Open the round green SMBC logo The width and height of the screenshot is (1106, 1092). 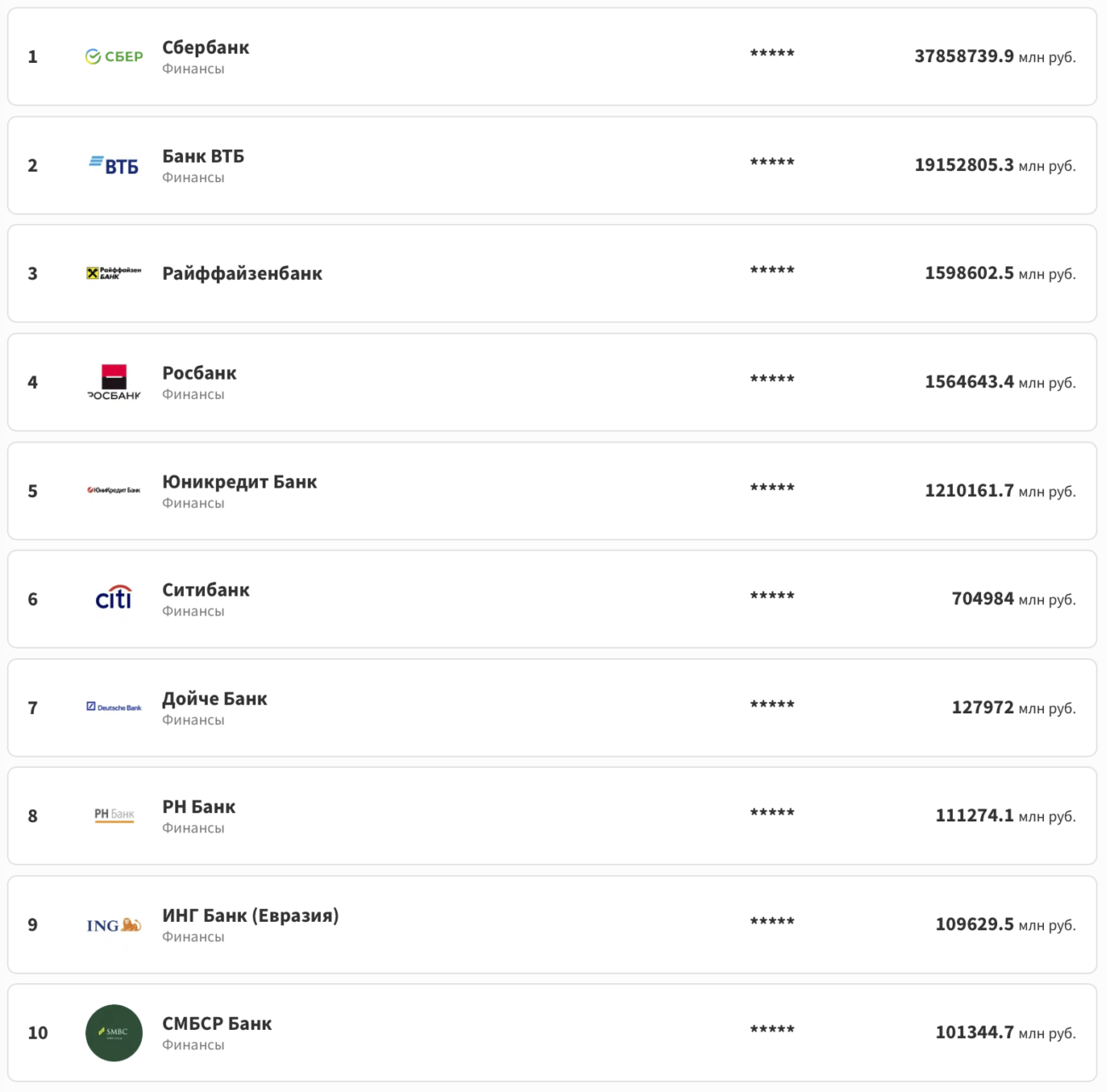pos(114,1032)
